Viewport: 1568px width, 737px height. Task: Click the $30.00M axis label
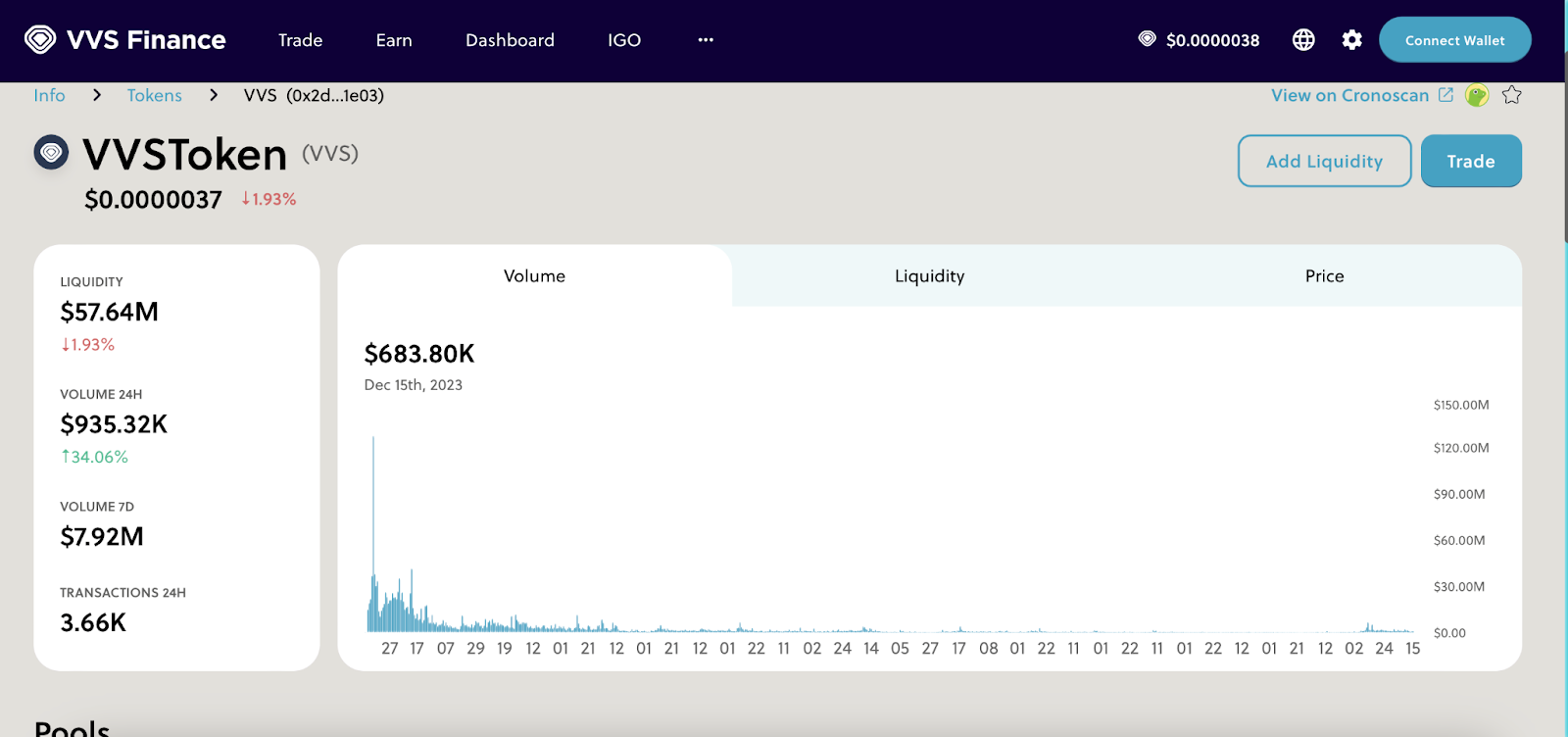pyautogui.click(x=1459, y=587)
